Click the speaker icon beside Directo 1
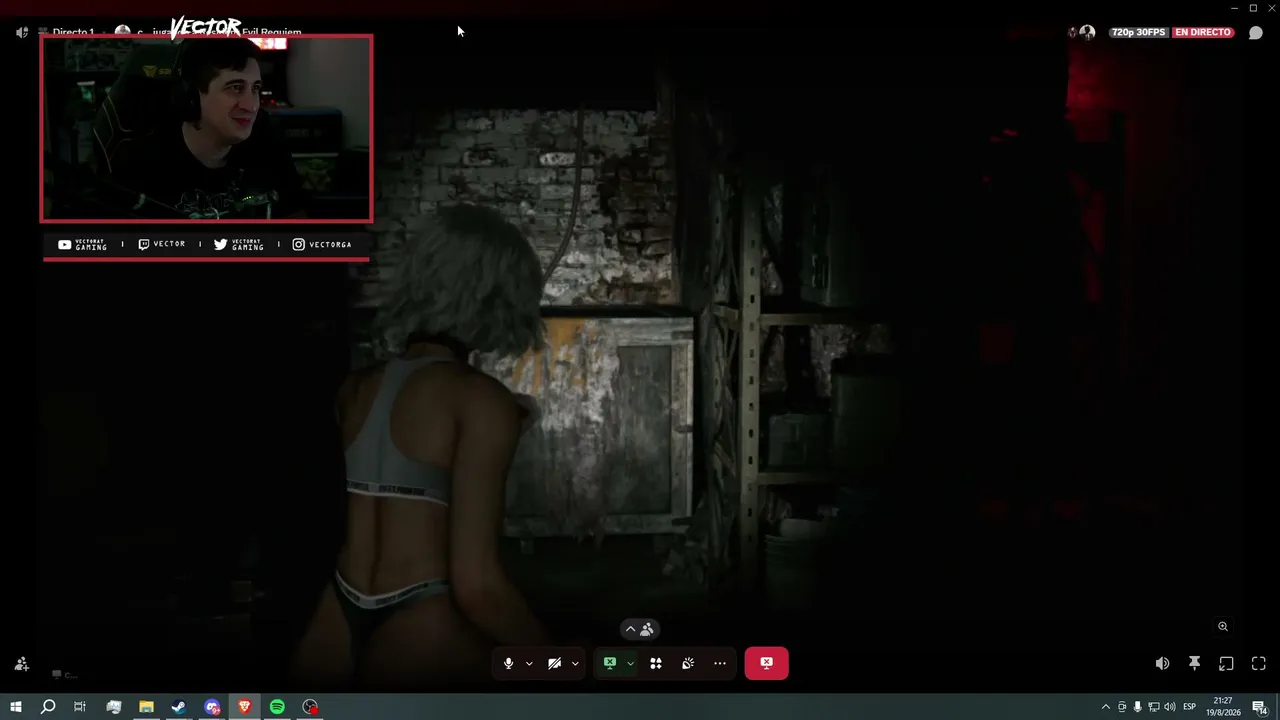The image size is (1280, 720). (22, 32)
